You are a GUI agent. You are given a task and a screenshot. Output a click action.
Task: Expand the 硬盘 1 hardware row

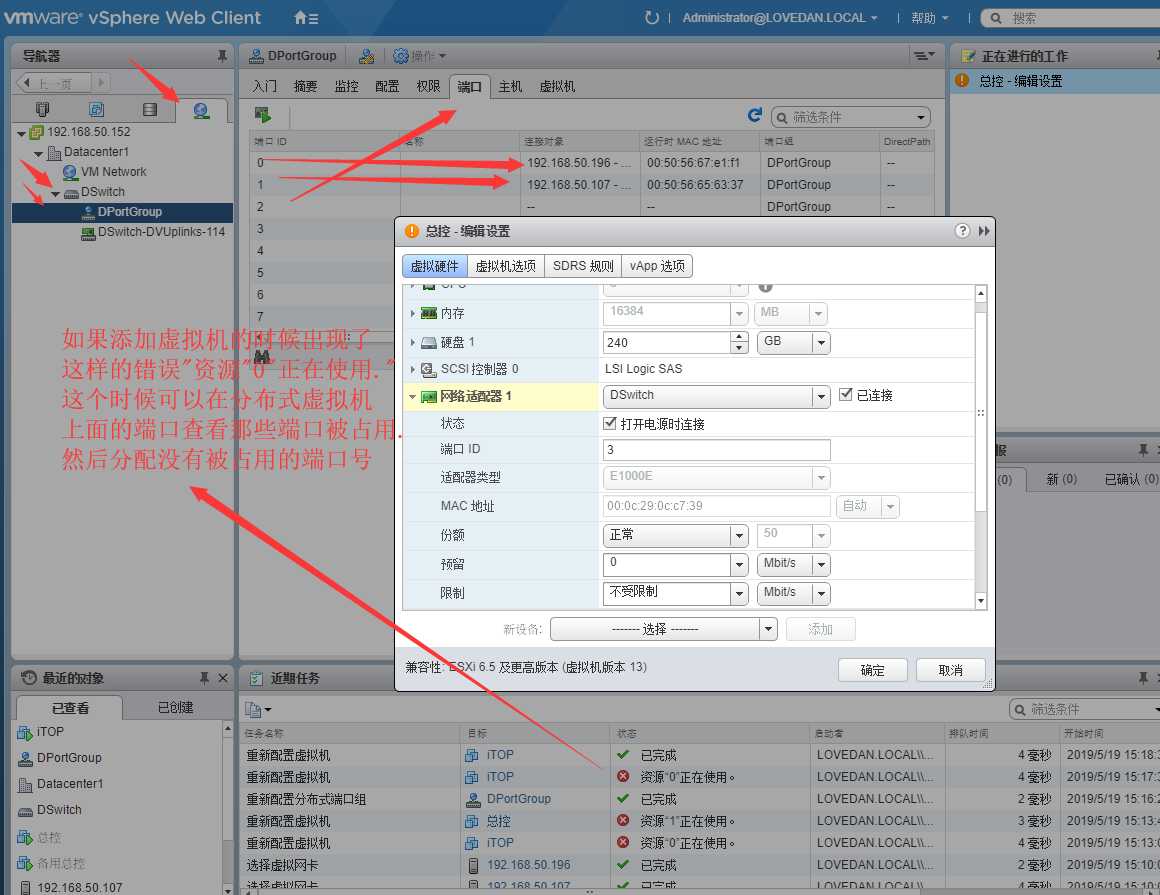point(412,342)
